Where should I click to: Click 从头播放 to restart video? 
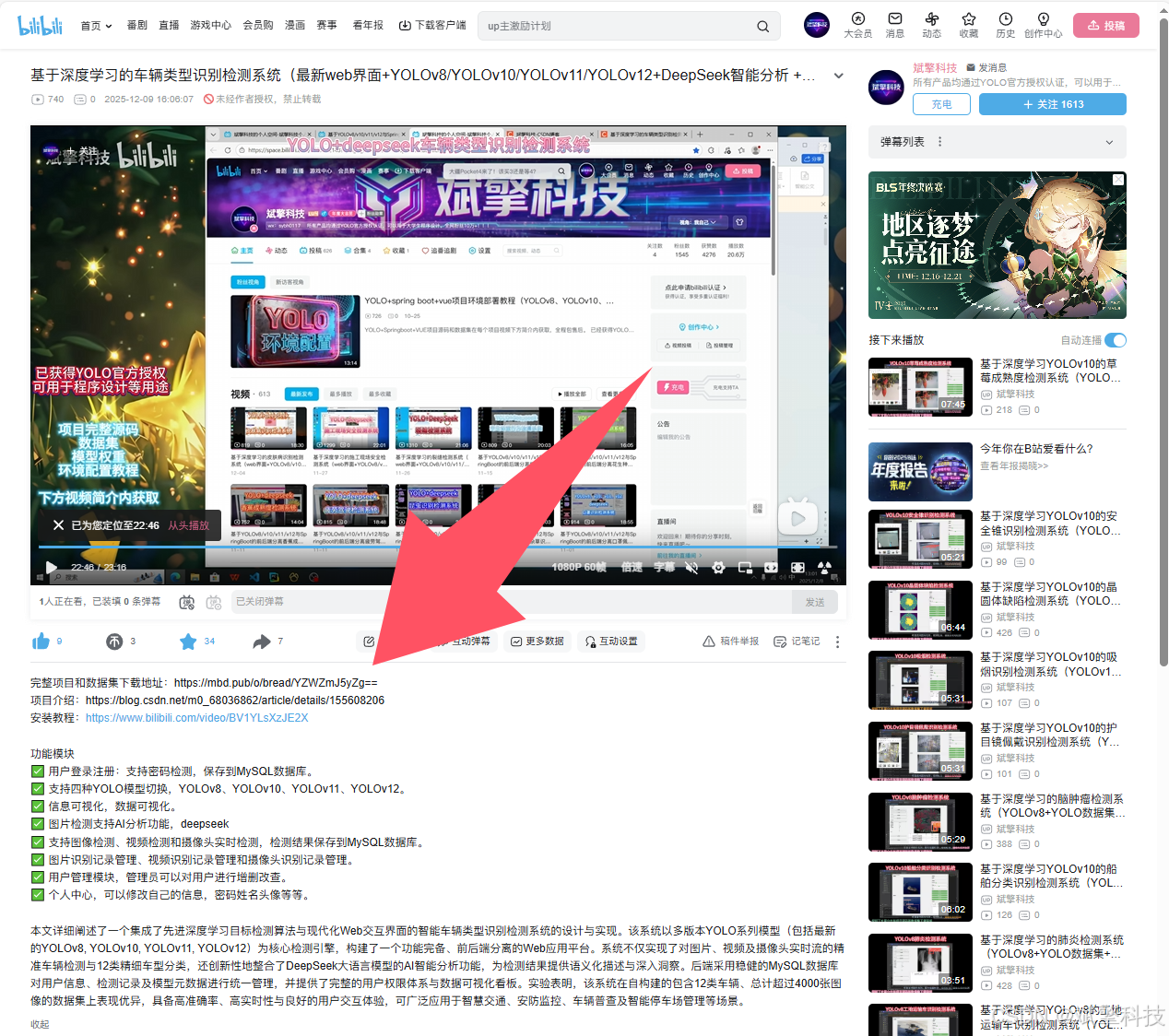pos(188,525)
